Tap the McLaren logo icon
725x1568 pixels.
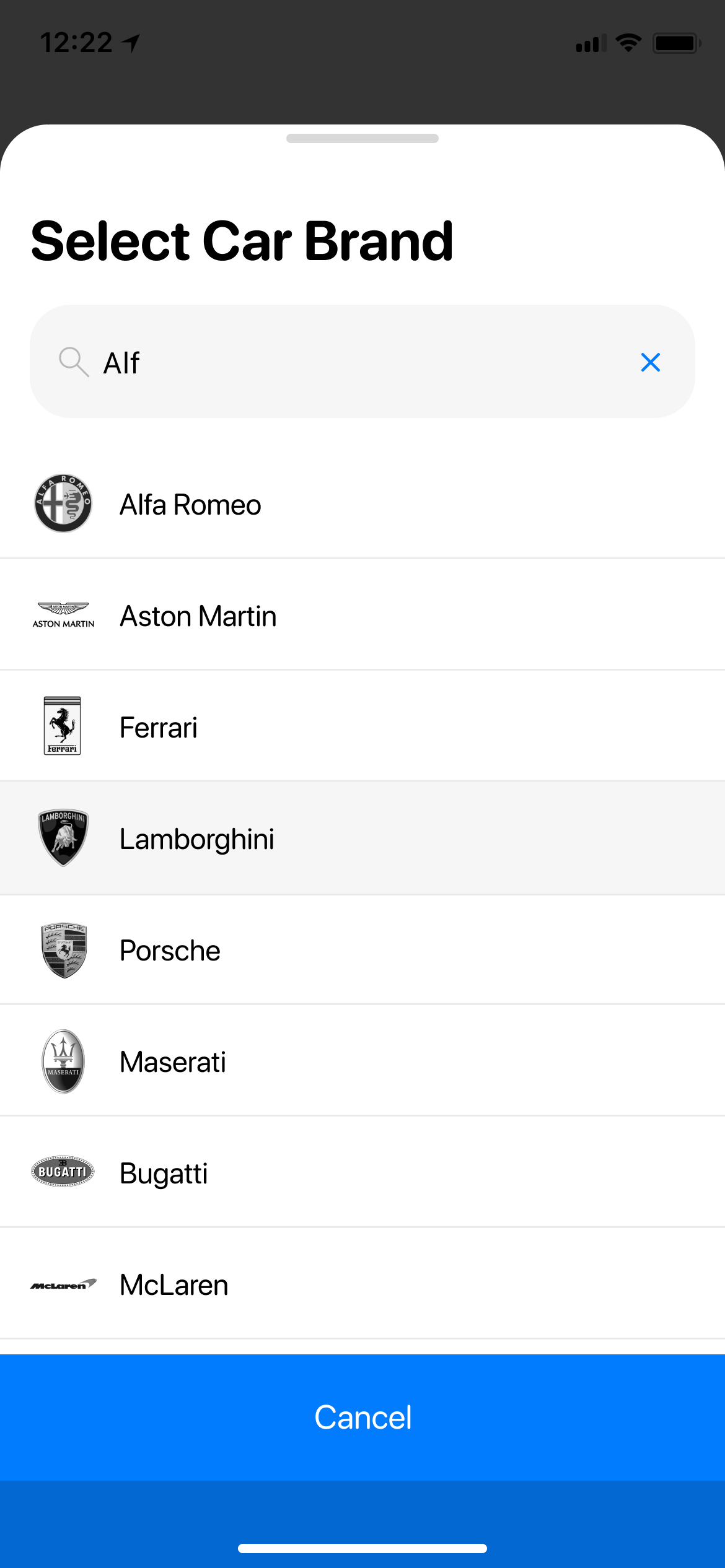point(63,1284)
